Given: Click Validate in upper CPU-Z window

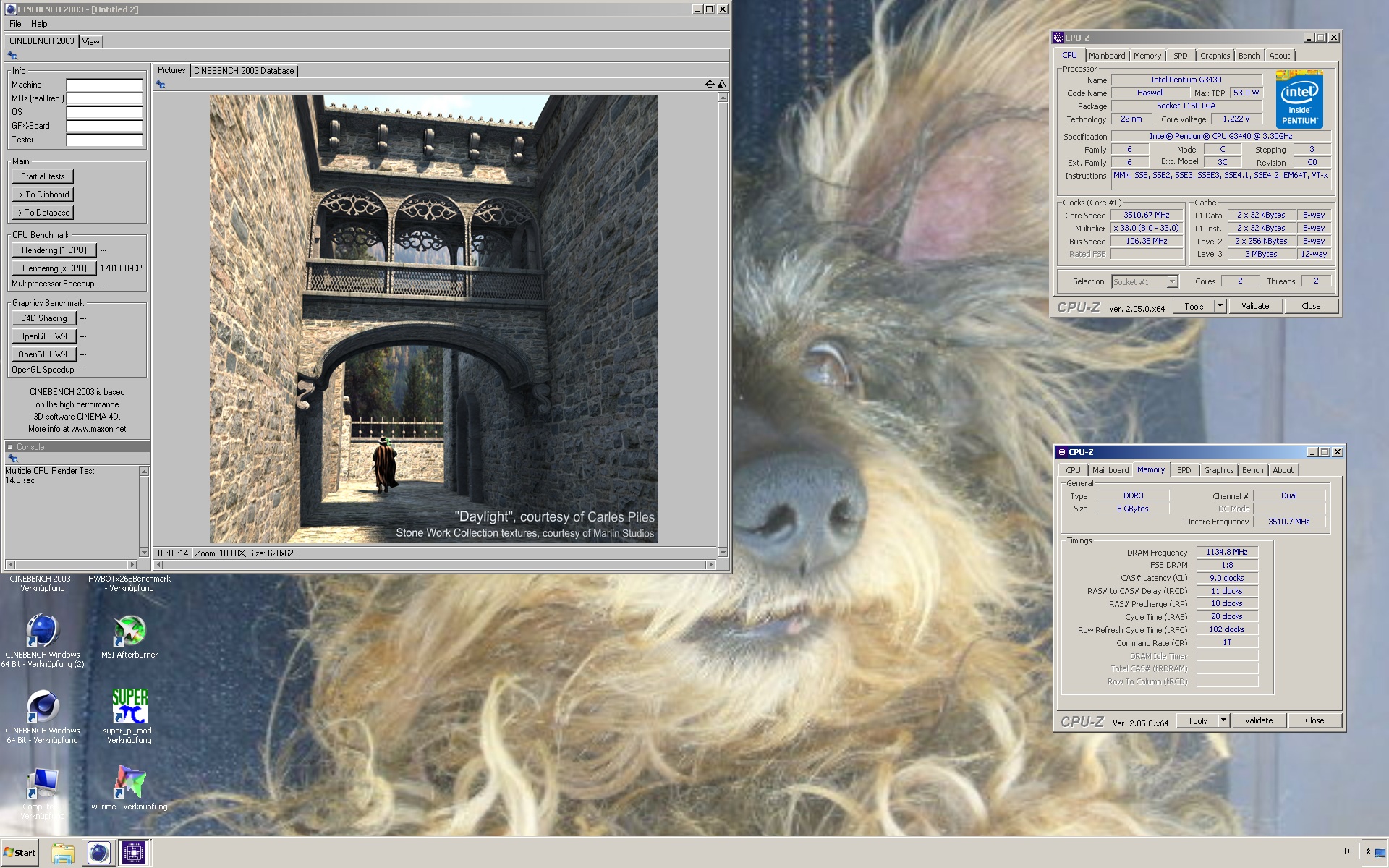Looking at the screenshot, I should coord(1255,306).
